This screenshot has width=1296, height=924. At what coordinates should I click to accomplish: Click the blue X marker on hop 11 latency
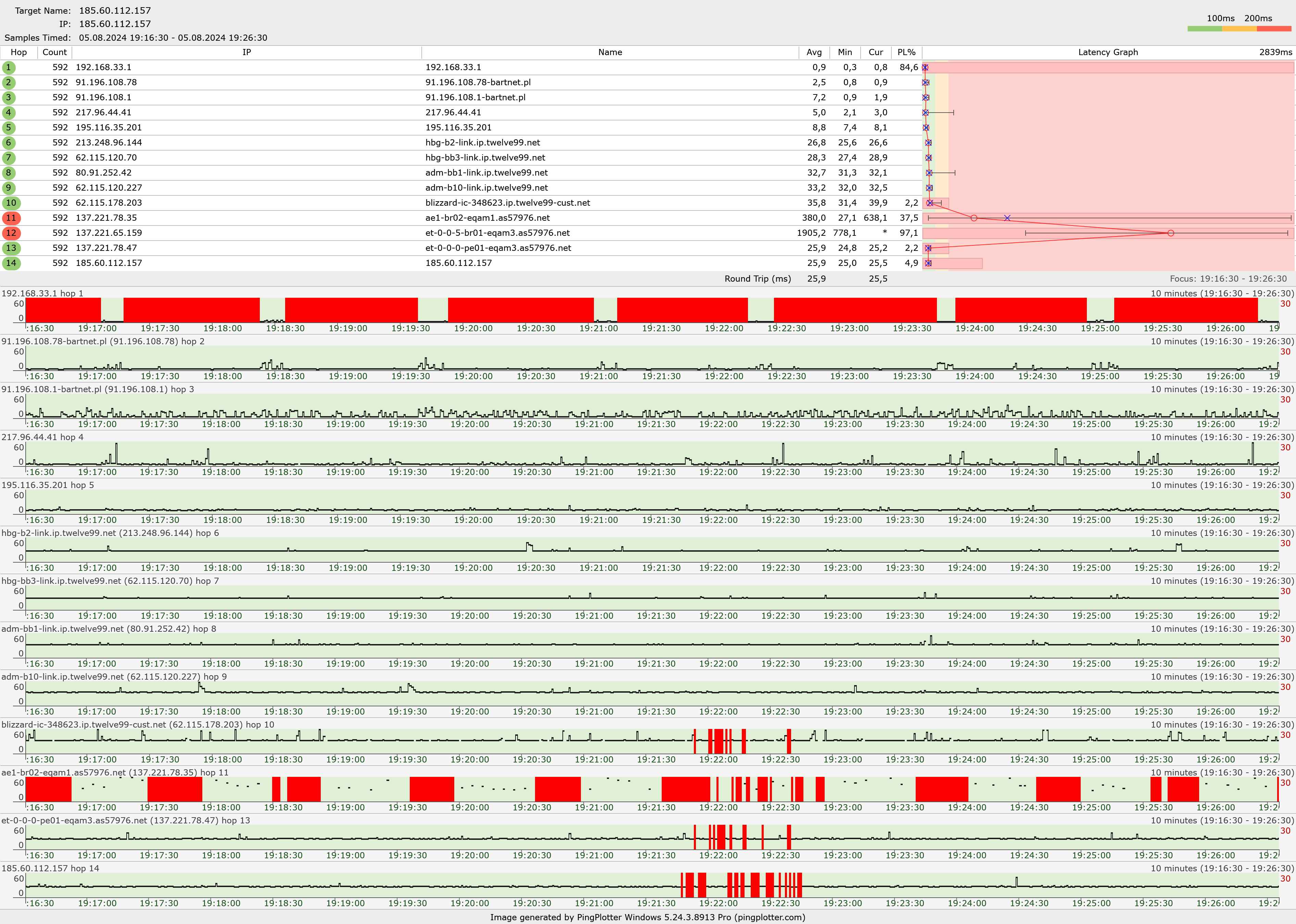point(1007,218)
